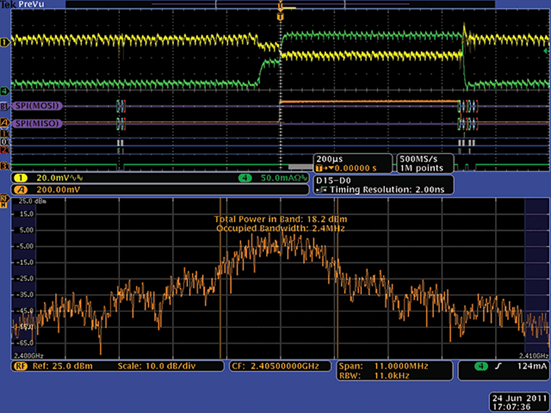This screenshot has height=413, width=551.
Task: Click the D15-D0 timing resolution readout
Action: pos(383,185)
